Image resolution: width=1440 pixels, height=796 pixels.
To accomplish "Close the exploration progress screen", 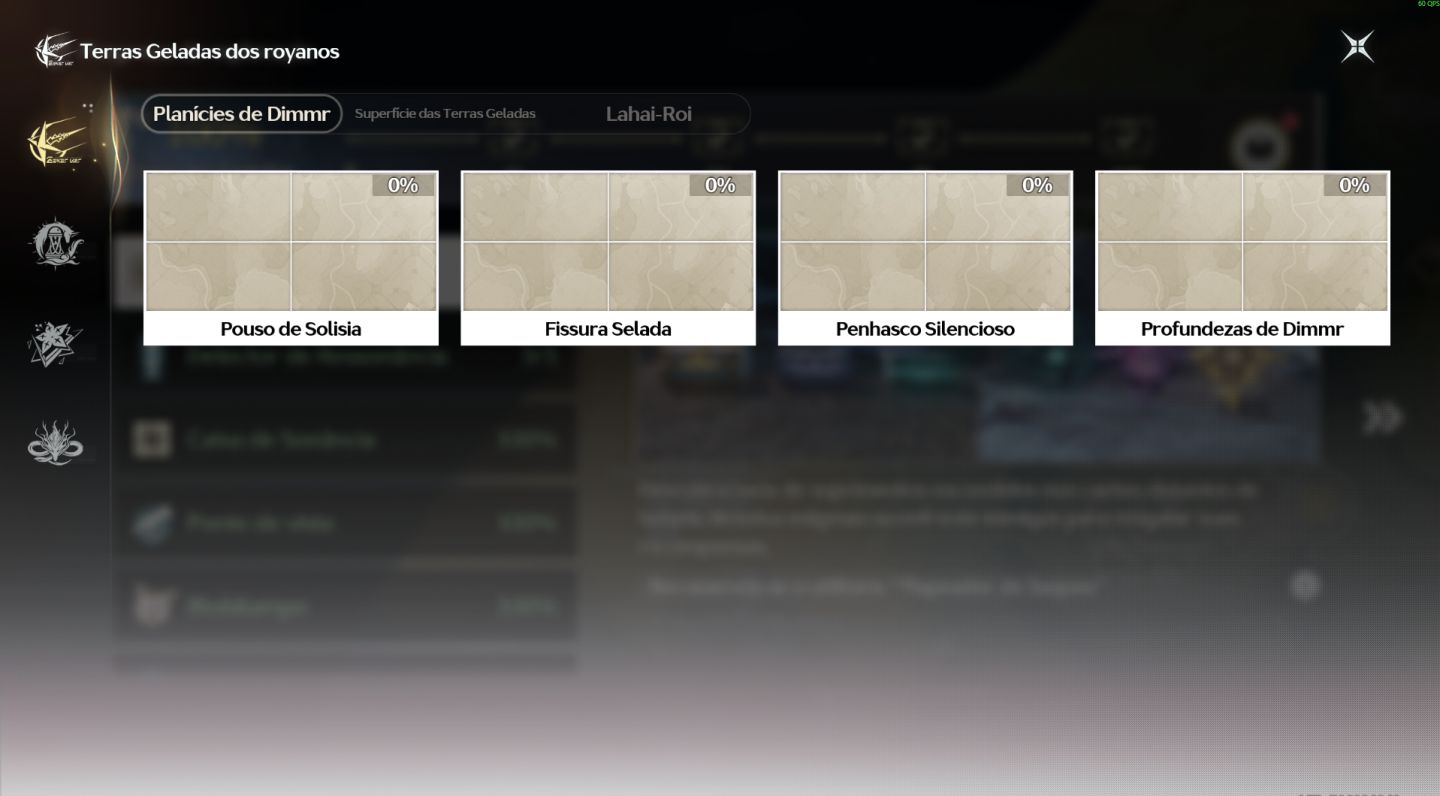I will point(1357,47).
